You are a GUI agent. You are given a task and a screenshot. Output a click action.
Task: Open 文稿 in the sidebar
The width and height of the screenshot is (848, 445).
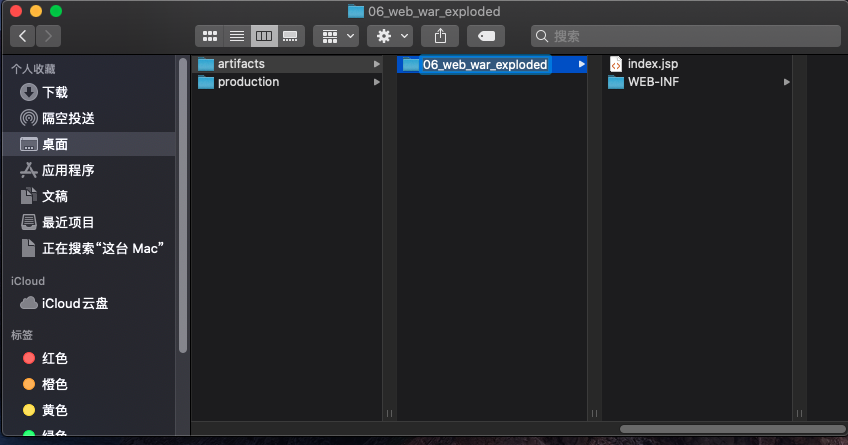[89, 196]
